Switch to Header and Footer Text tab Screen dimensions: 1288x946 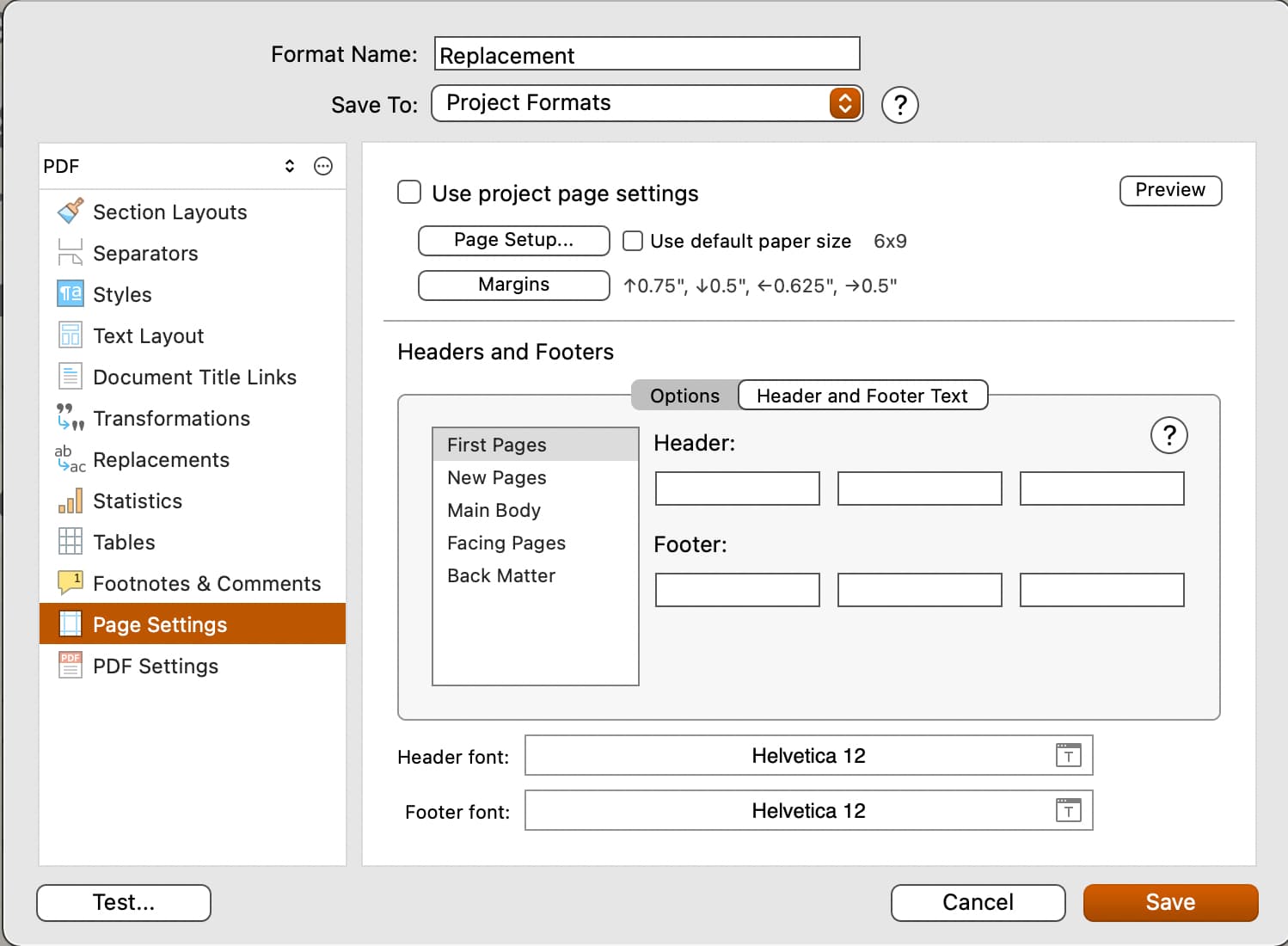click(862, 396)
